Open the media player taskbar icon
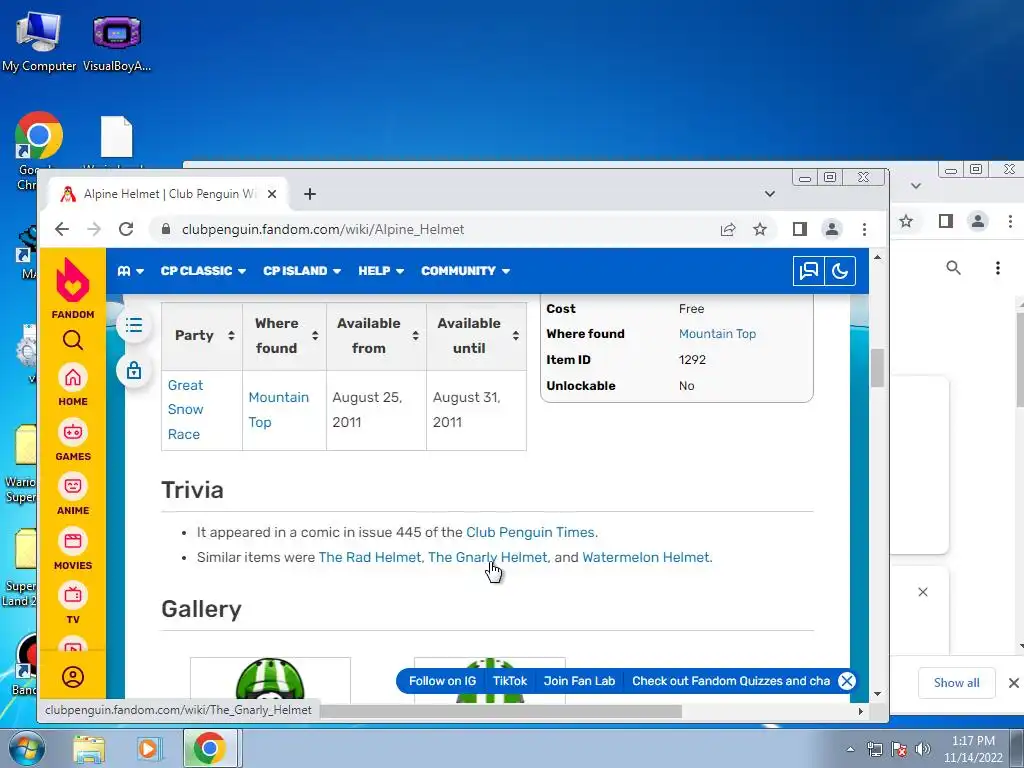Image resolution: width=1024 pixels, height=768 pixels. click(x=148, y=748)
